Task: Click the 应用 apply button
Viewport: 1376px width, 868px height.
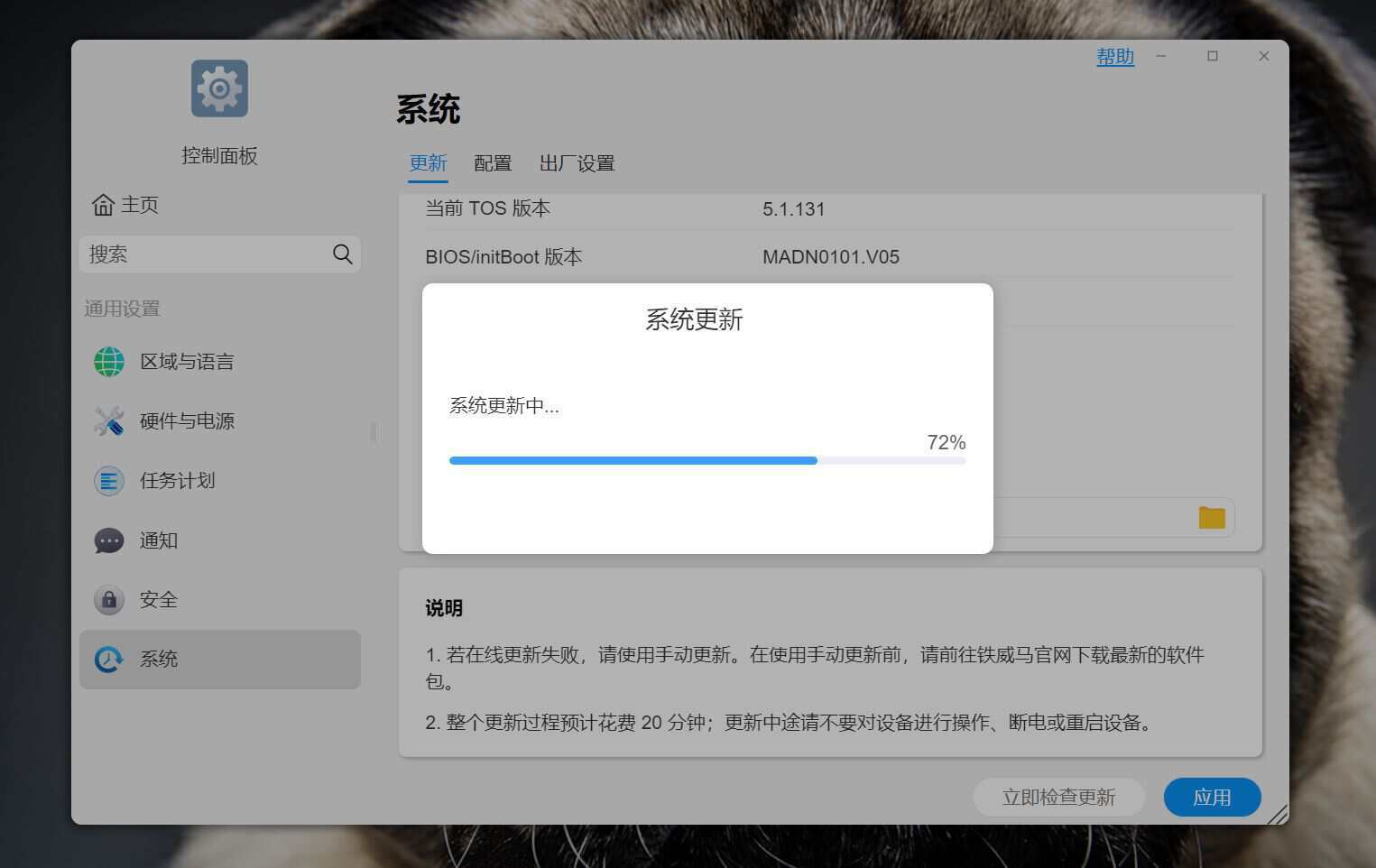Action: pos(1212,798)
